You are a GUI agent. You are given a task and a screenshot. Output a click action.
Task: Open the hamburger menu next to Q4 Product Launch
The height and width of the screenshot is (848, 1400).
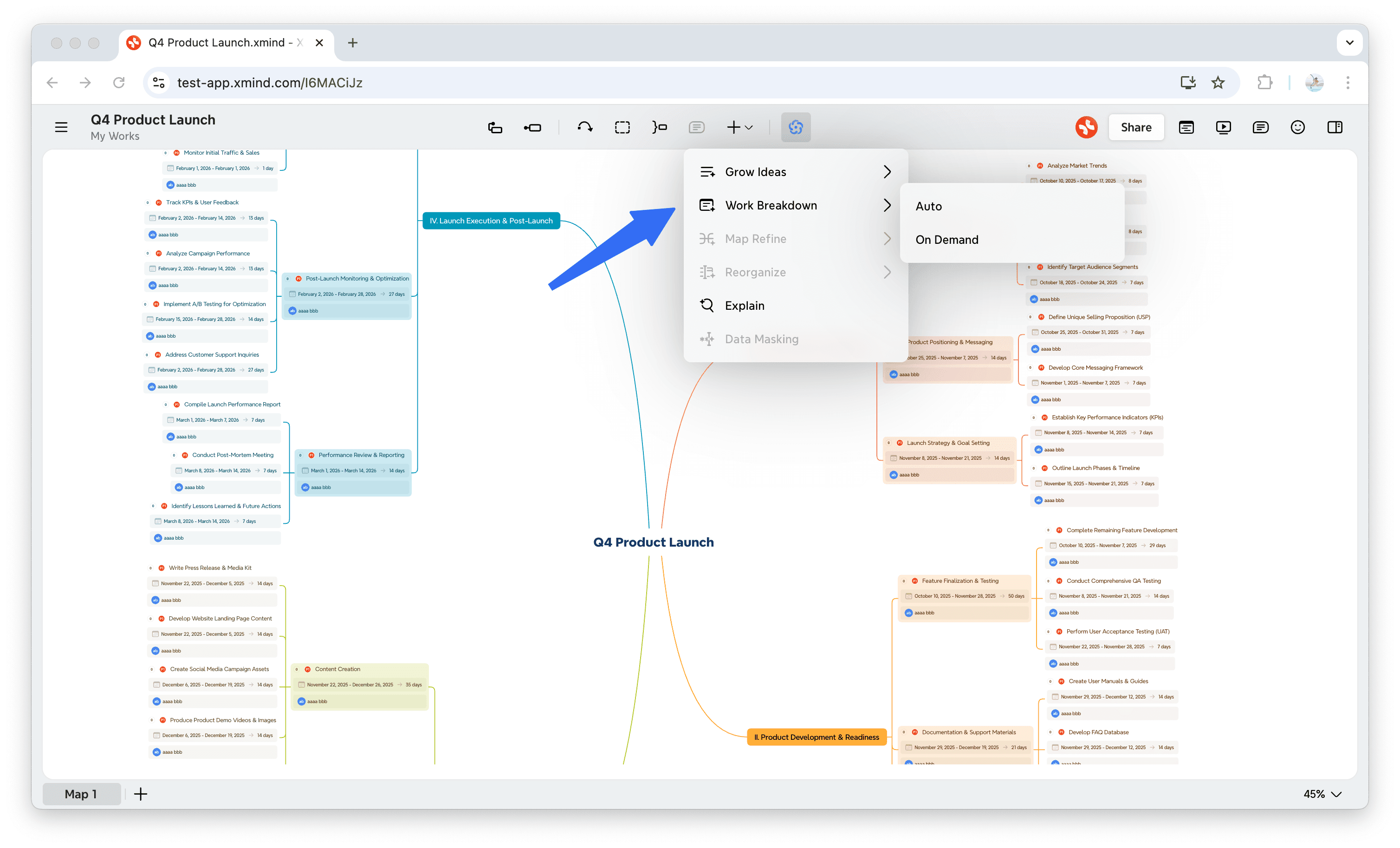click(x=61, y=127)
